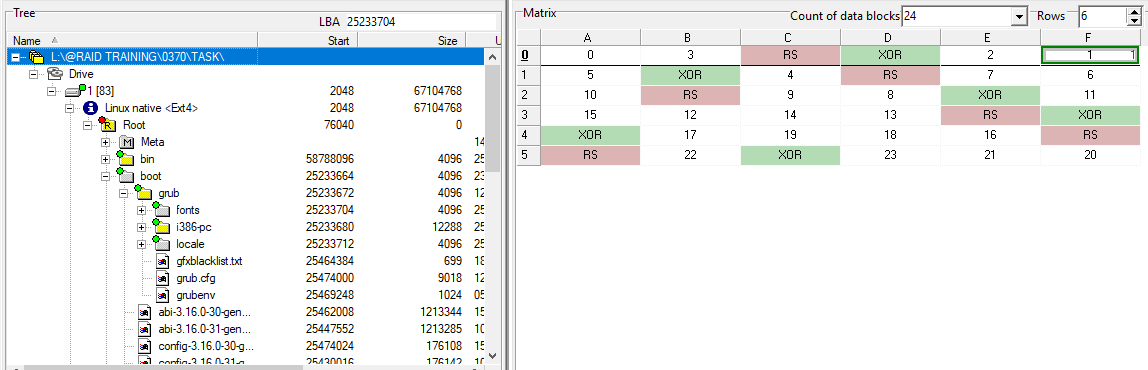Click the bin folder icon
The image size is (1148, 370).
point(124,159)
